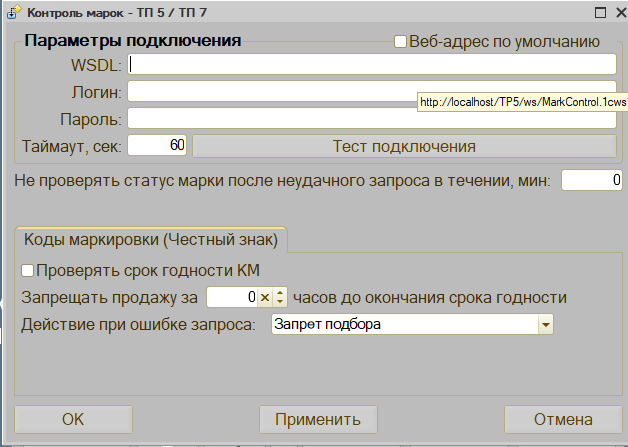Focus the WSDL input field
The image size is (628, 447).
370,65
